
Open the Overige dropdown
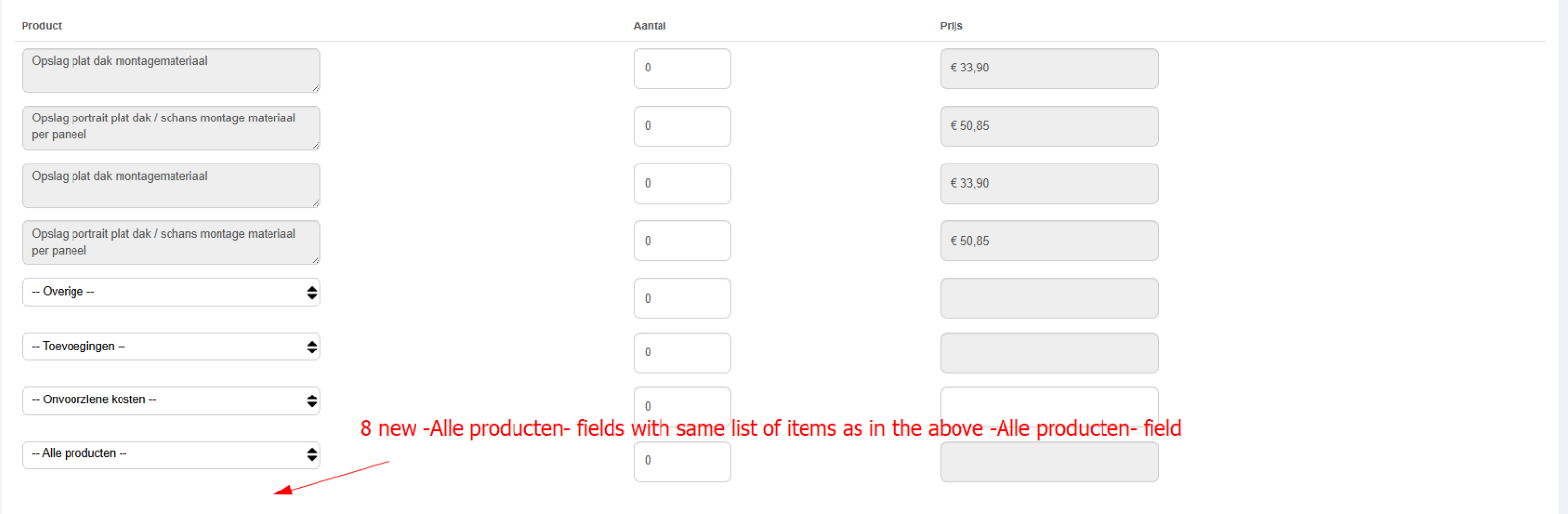[171, 292]
